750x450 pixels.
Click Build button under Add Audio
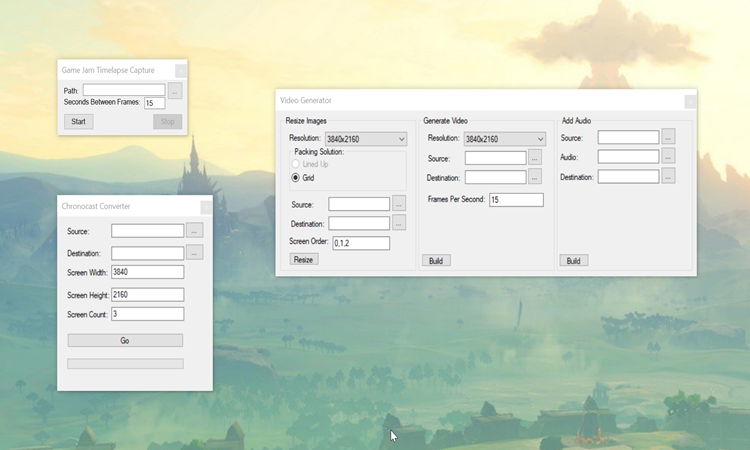(x=574, y=261)
